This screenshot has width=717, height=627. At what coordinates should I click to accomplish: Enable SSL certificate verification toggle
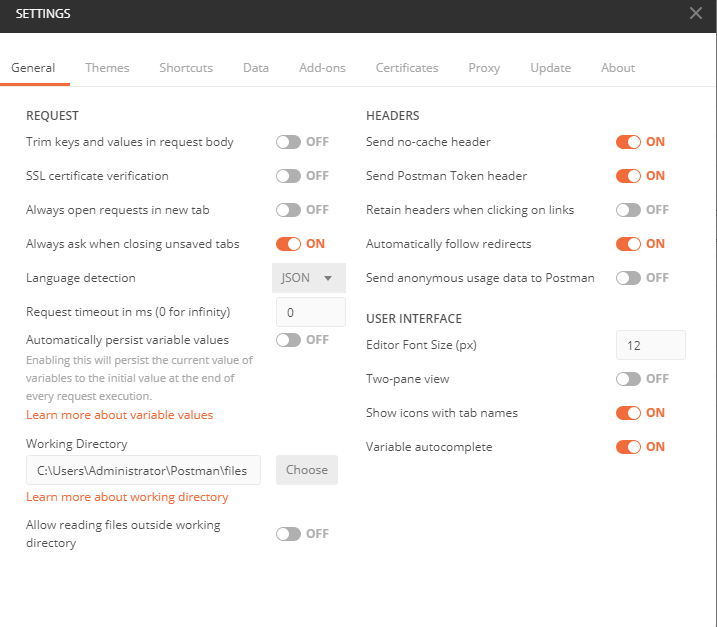(288, 176)
